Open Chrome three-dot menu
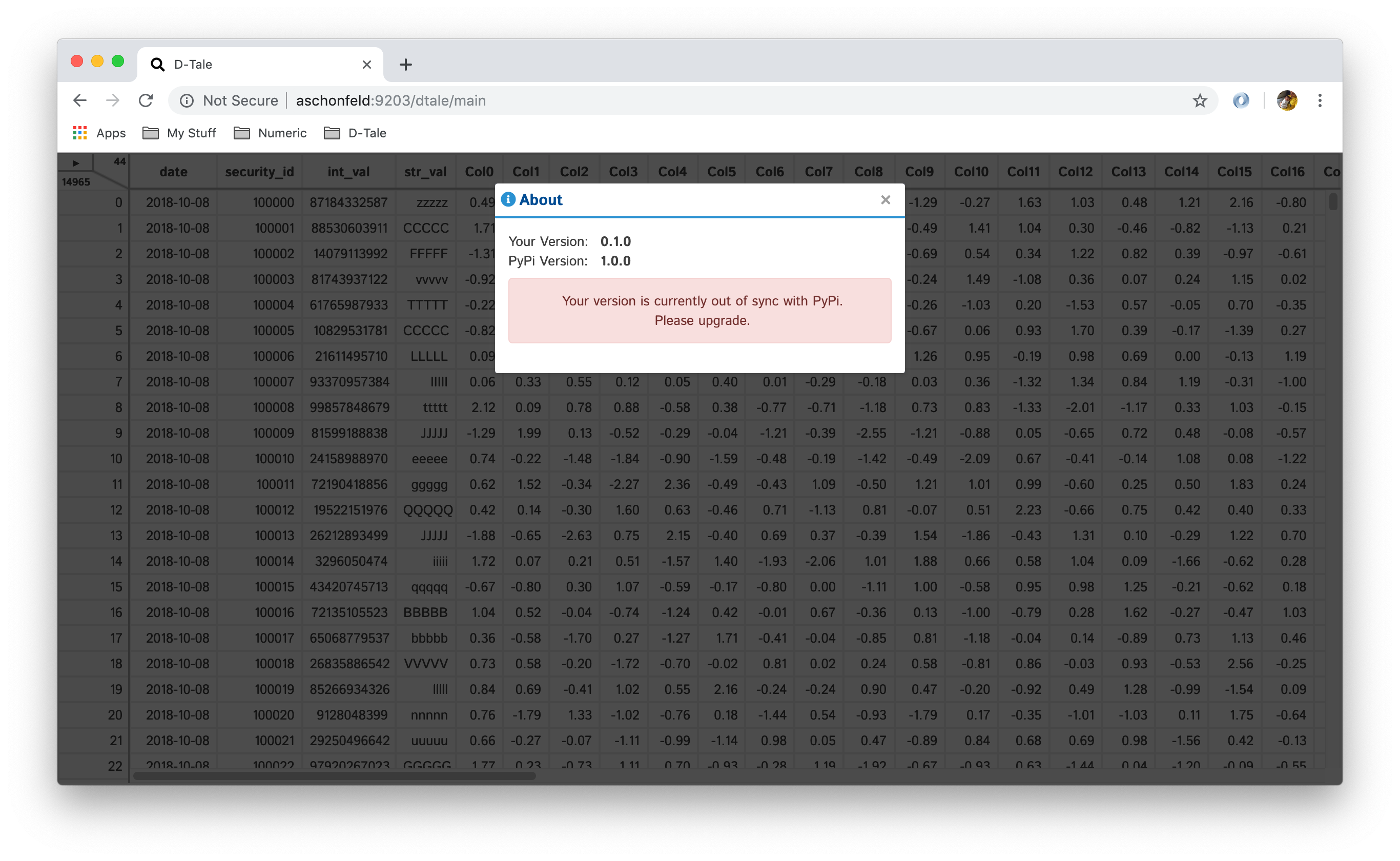 pyautogui.click(x=1319, y=101)
